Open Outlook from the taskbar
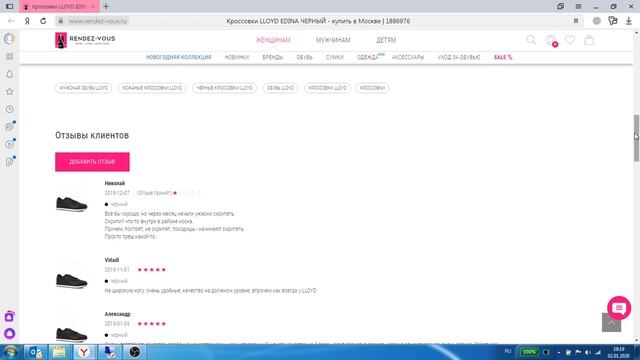 coord(36,352)
